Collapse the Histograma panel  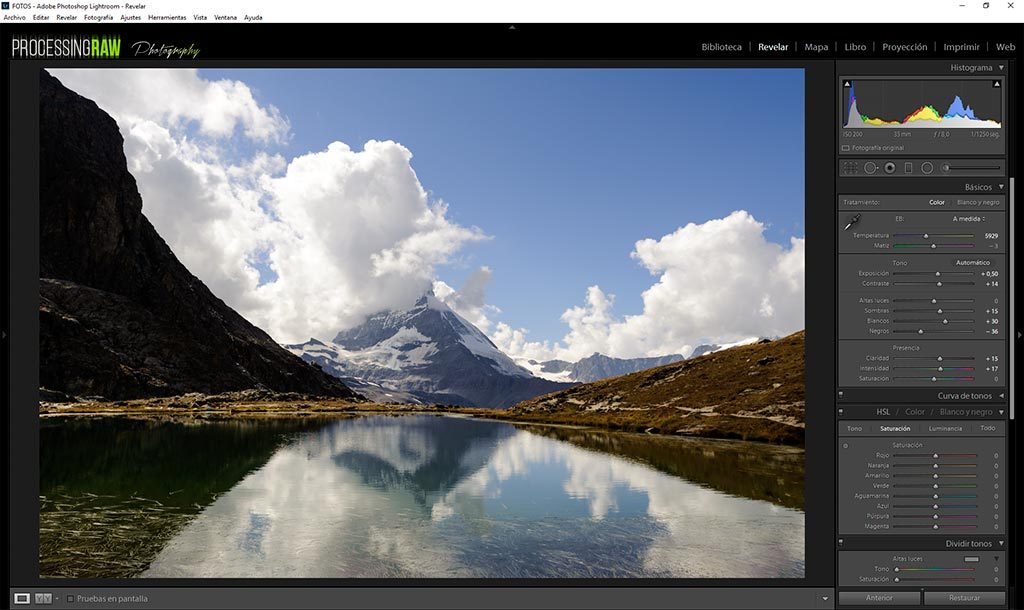[1001, 68]
